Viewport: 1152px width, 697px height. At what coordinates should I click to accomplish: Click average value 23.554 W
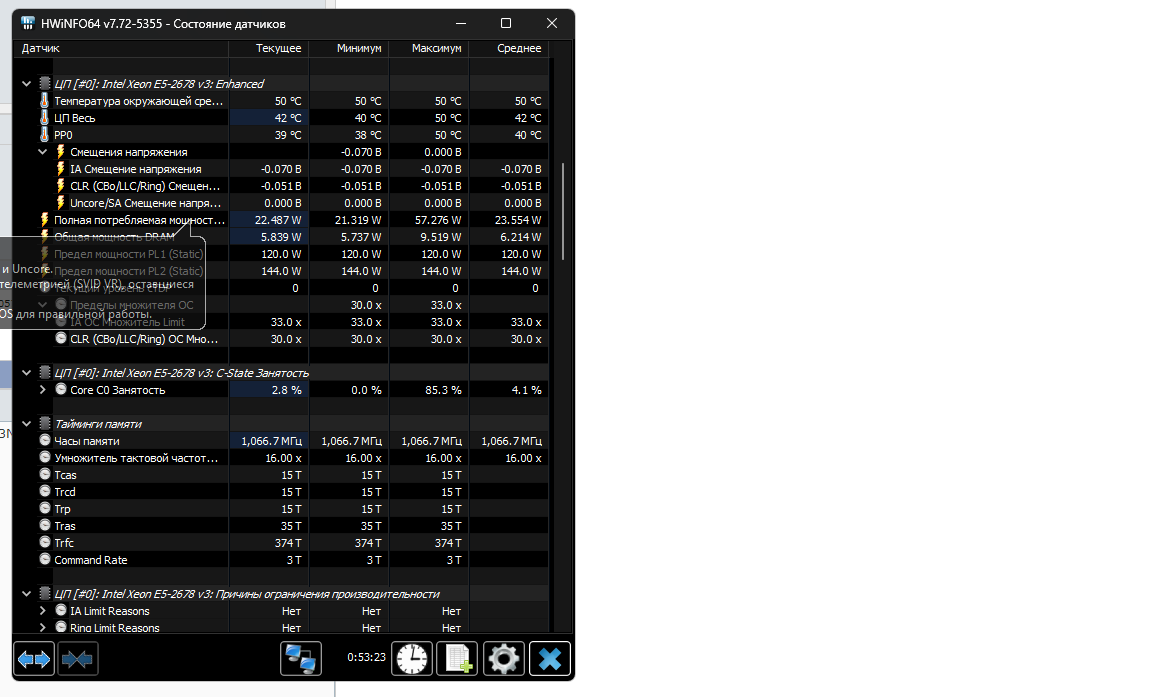point(518,220)
